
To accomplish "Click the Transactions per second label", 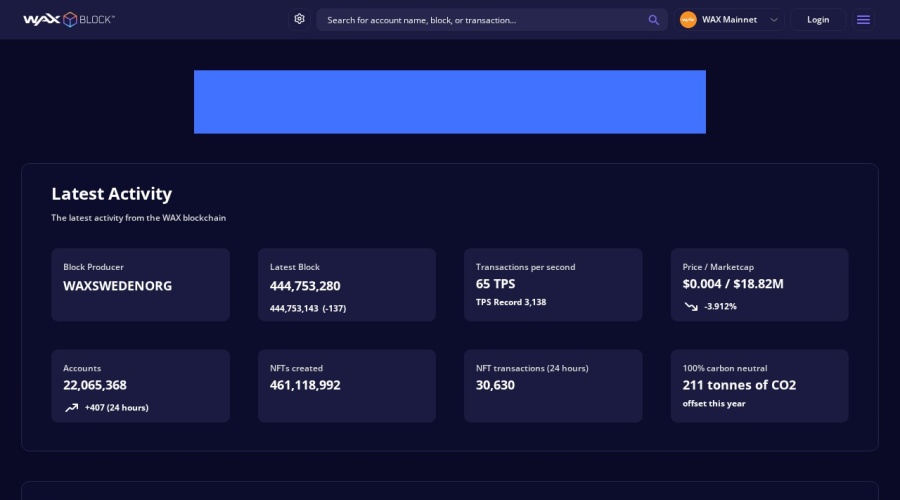I will click(525, 267).
